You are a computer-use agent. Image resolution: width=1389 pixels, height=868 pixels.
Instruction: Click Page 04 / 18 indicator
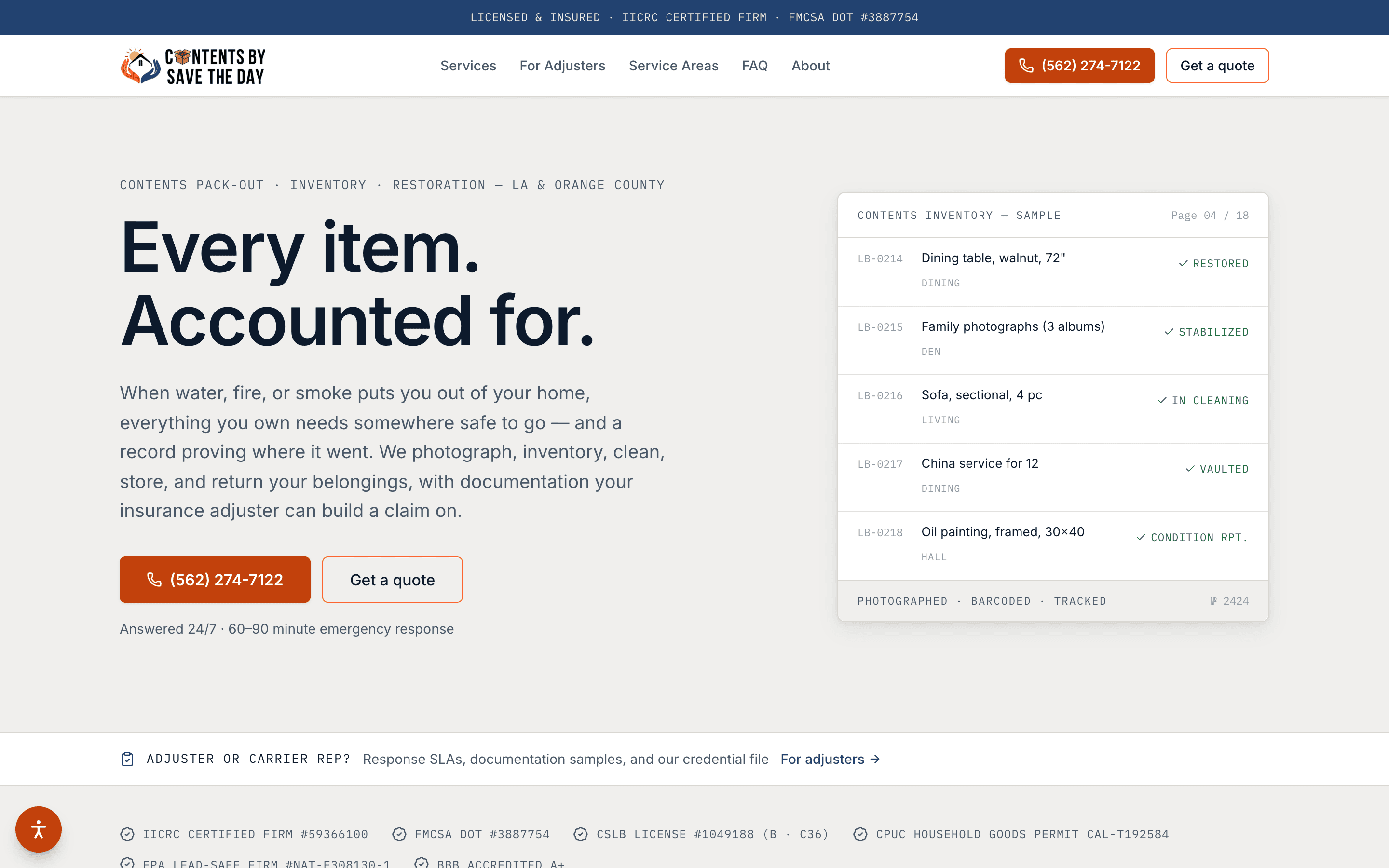[1210, 215]
